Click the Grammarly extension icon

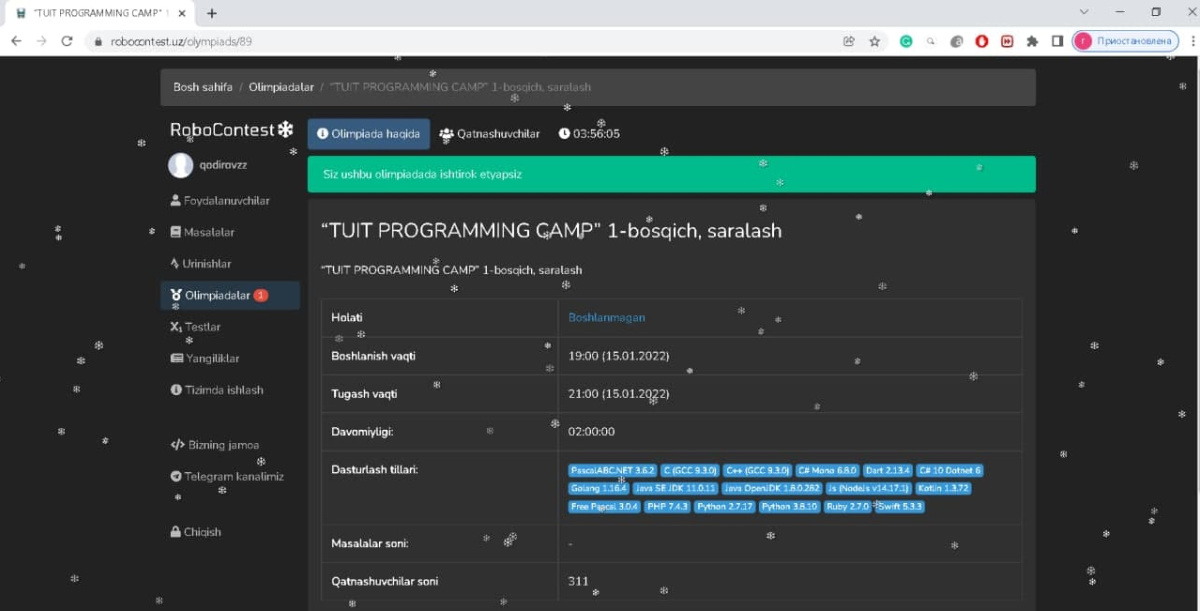pyautogui.click(x=906, y=41)
